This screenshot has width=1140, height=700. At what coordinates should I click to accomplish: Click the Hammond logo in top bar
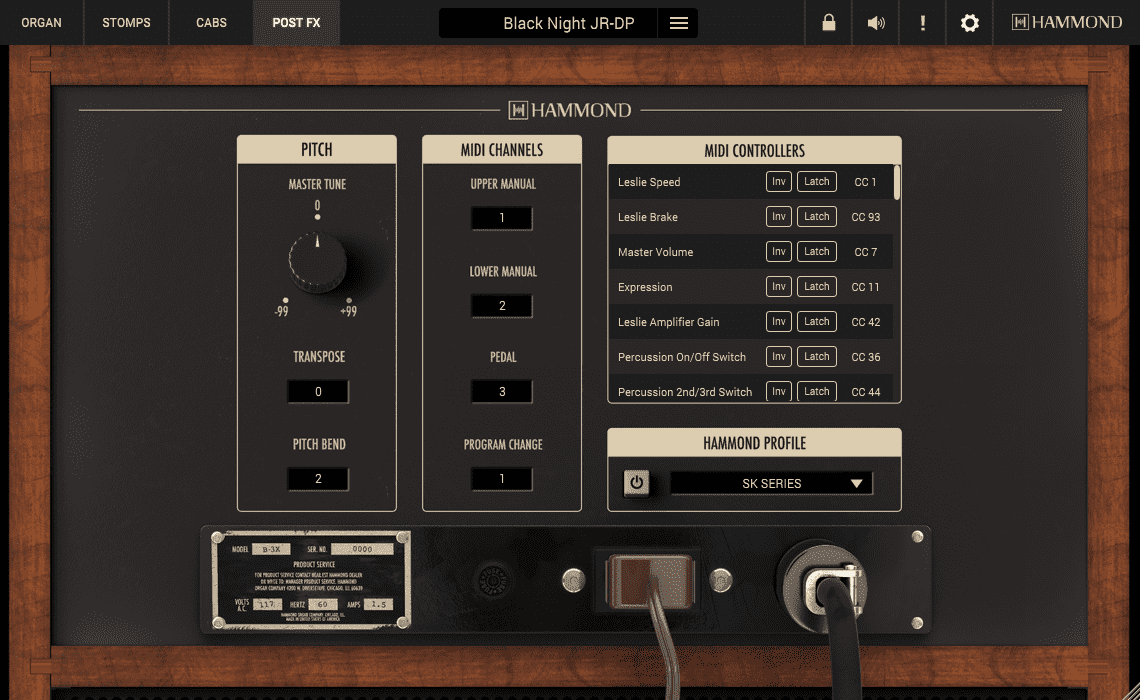[1067, 23]
